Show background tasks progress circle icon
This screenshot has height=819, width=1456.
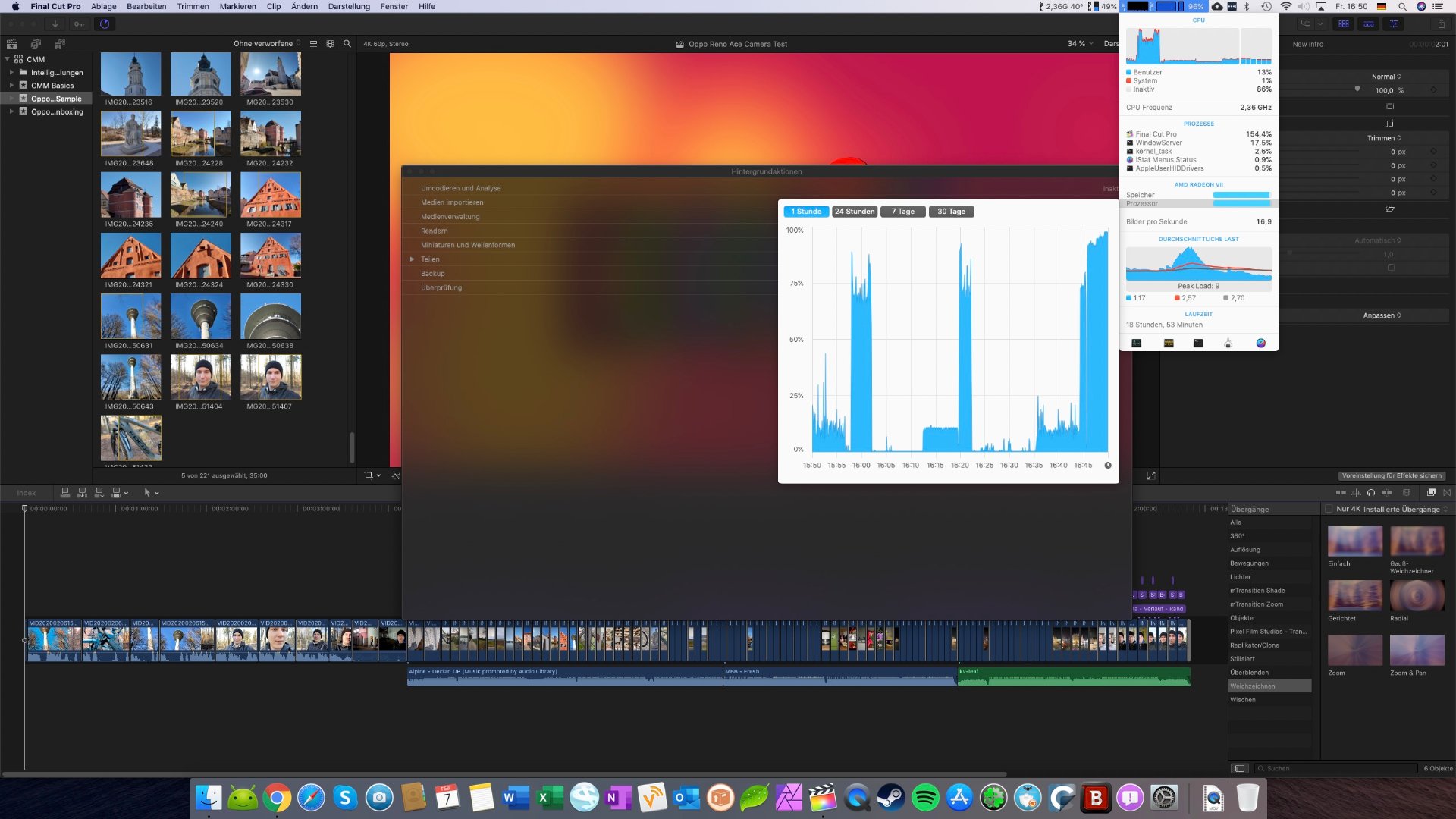coord(105,24)
